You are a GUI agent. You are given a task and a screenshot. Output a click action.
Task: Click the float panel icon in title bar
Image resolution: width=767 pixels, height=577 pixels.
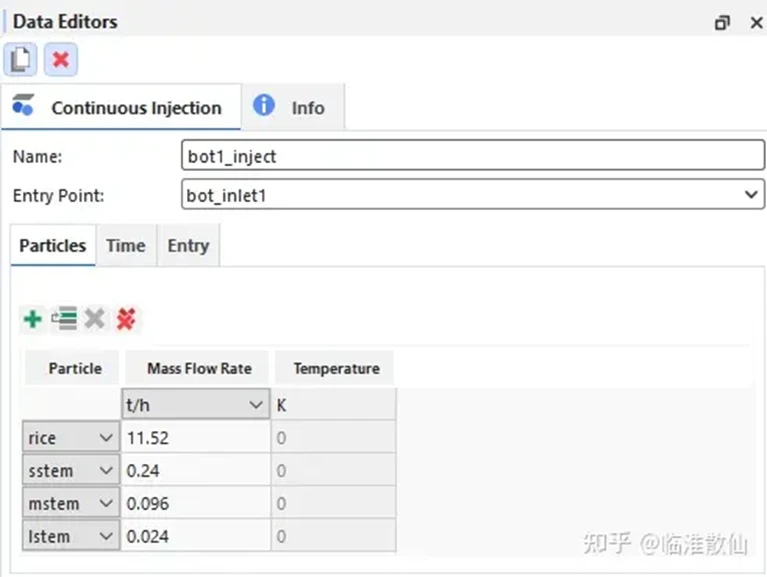point(722,22)
